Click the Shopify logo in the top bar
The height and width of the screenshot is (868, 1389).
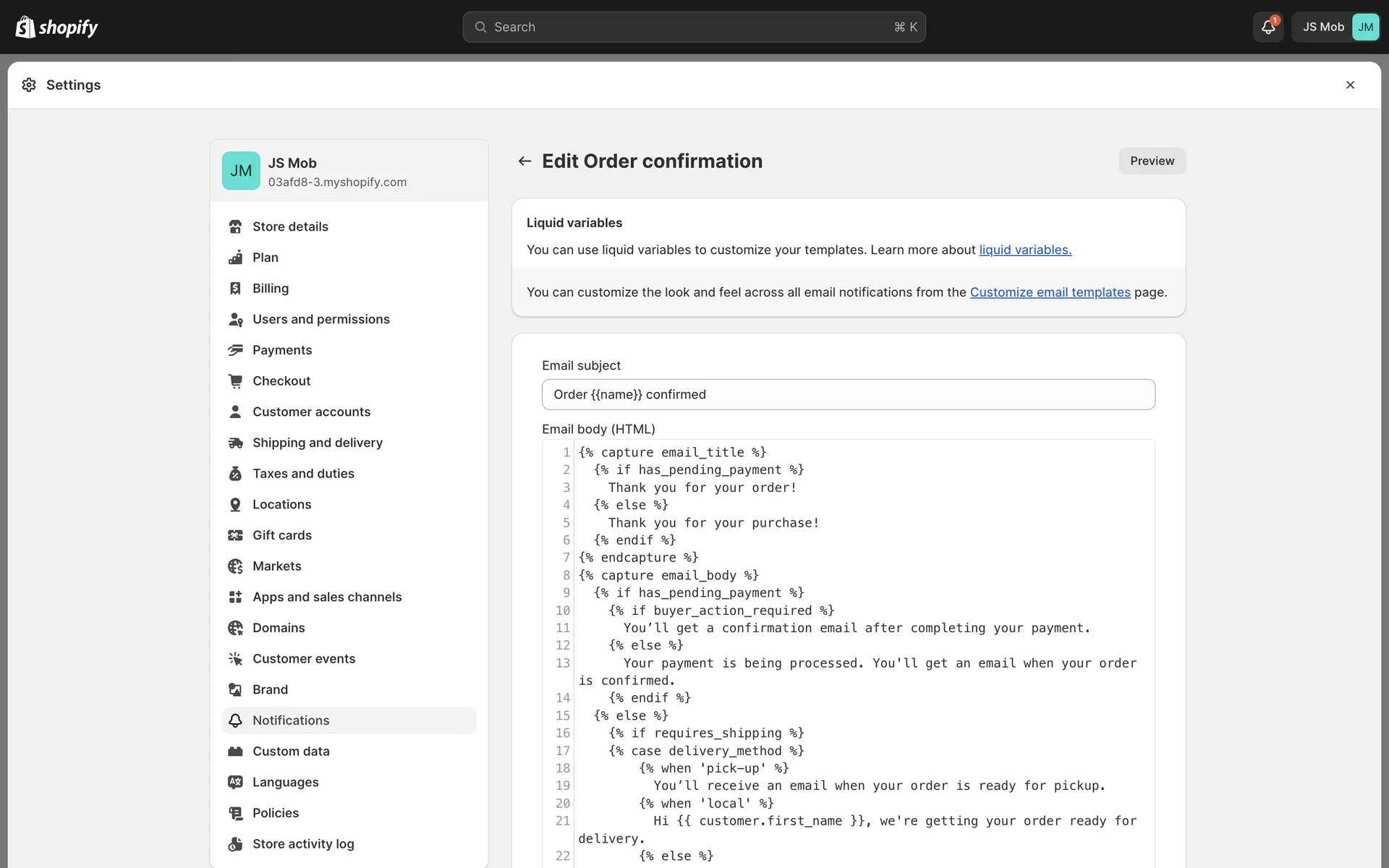click(x=56, y=27)
